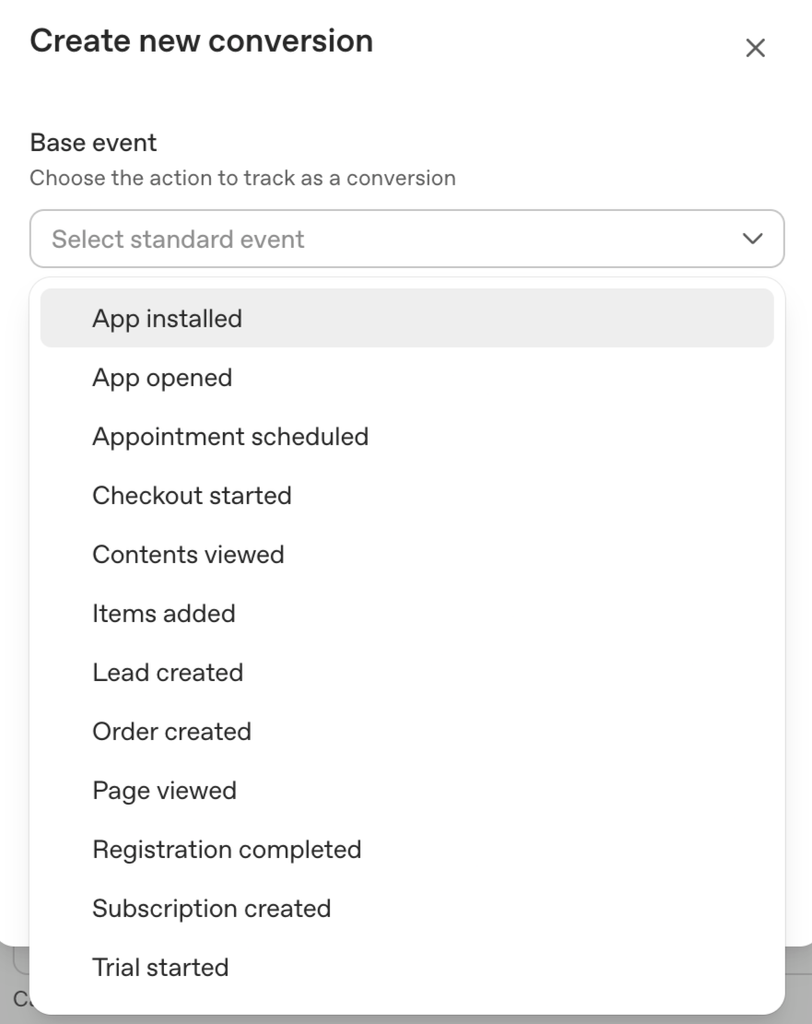Collapse the dropdown using the chevron arrow

pos(753,238)
